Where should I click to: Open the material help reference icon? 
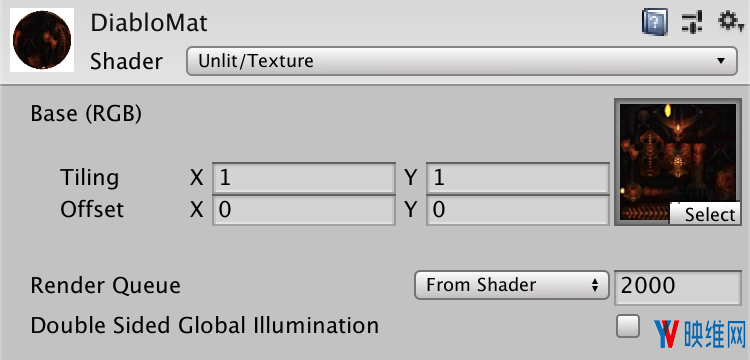point(655,22)
